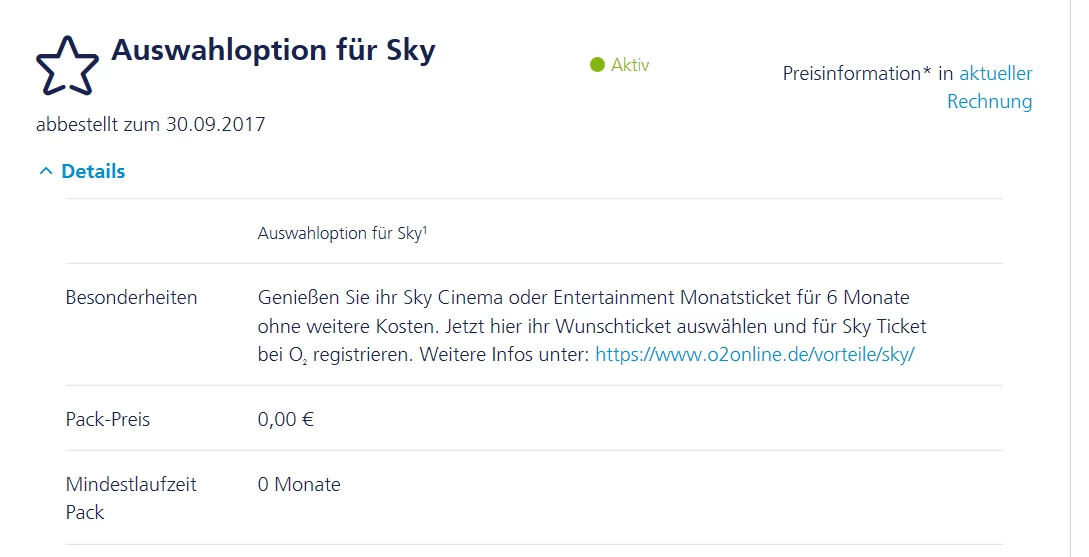Click the Preisinformation* text
The height and width of the screenshot is (557, 1089).
[x=857, y=73]
